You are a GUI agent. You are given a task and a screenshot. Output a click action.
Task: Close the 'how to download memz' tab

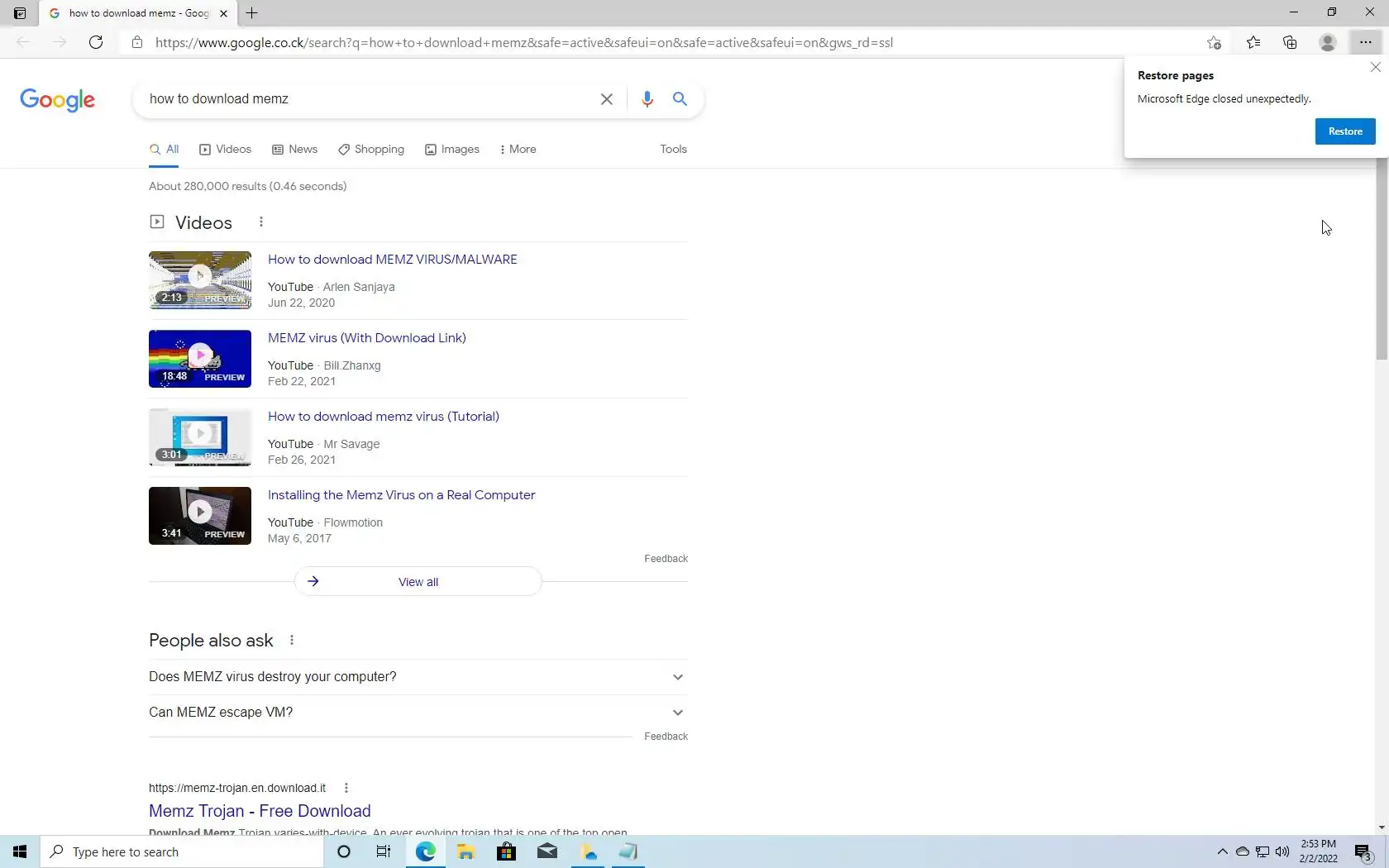click(x=223, y=13)
